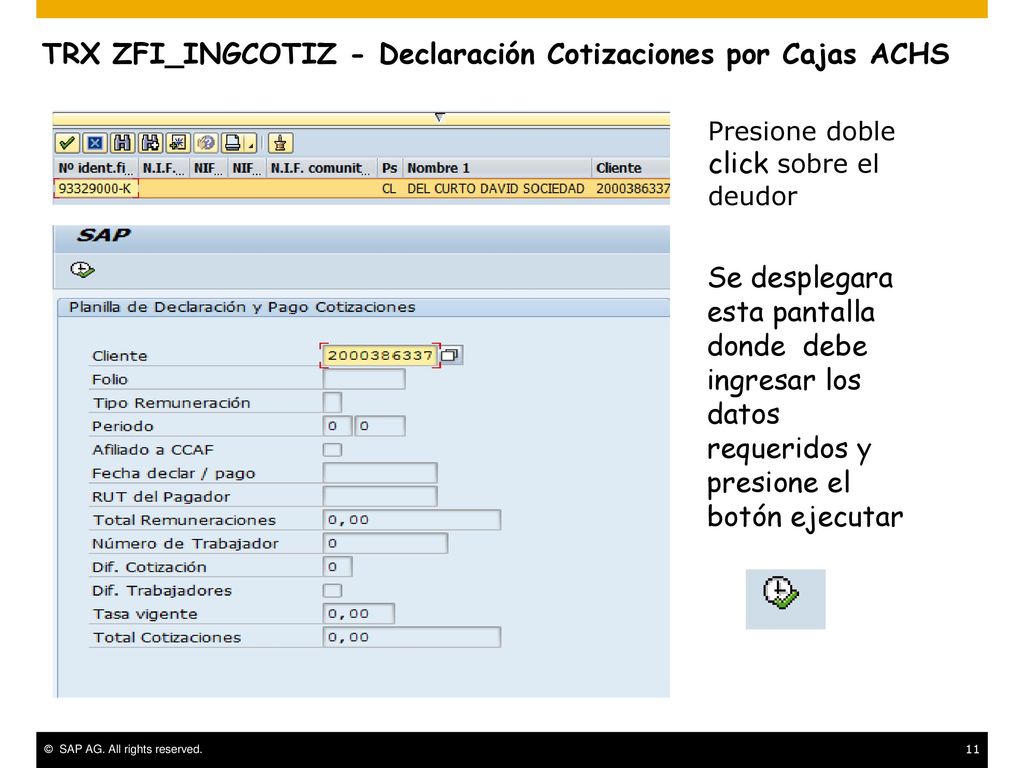Select the 93329000-K cell
Viewport: 1024px width, 768px height.
coord(96,189)
